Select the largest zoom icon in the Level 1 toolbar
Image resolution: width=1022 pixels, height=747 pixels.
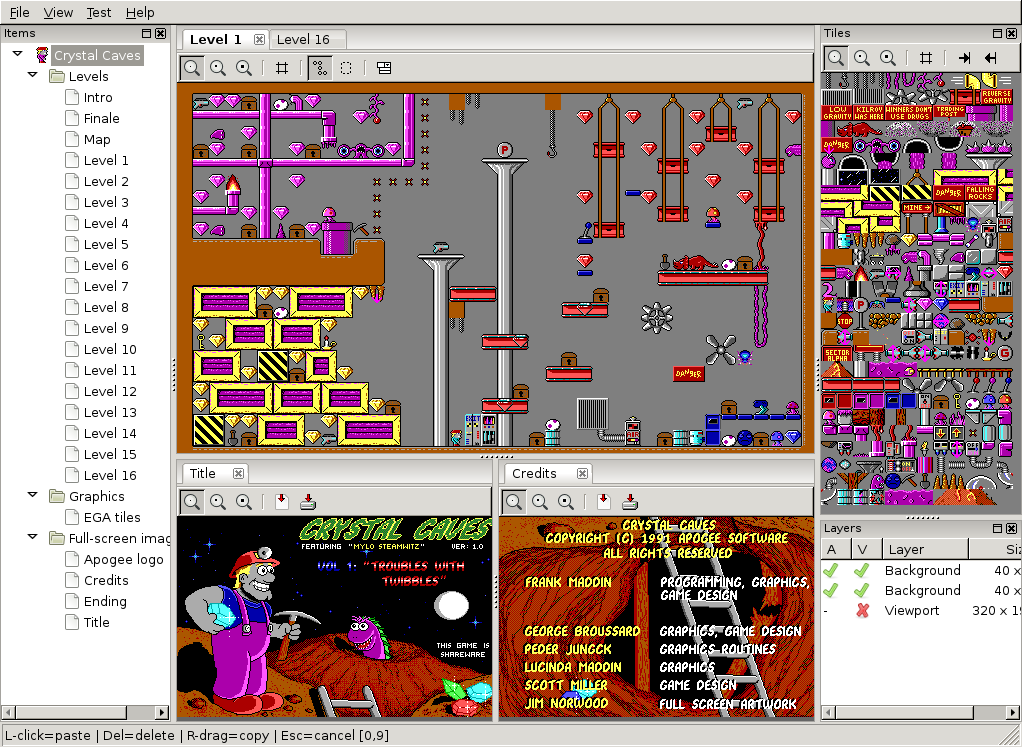click(x=244, y=68)
